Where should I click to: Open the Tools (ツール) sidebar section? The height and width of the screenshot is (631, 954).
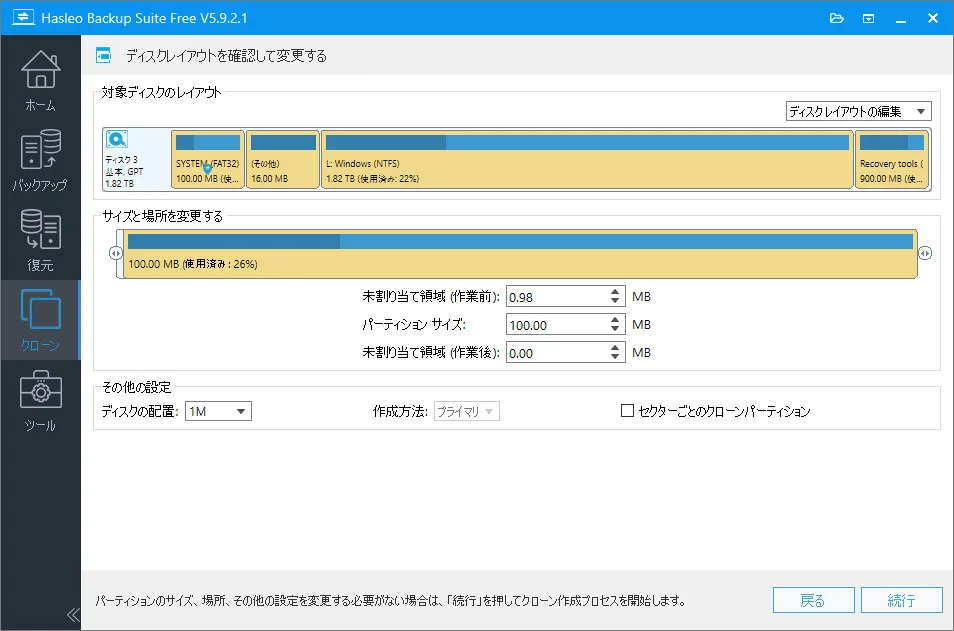(x=40, y=400)
